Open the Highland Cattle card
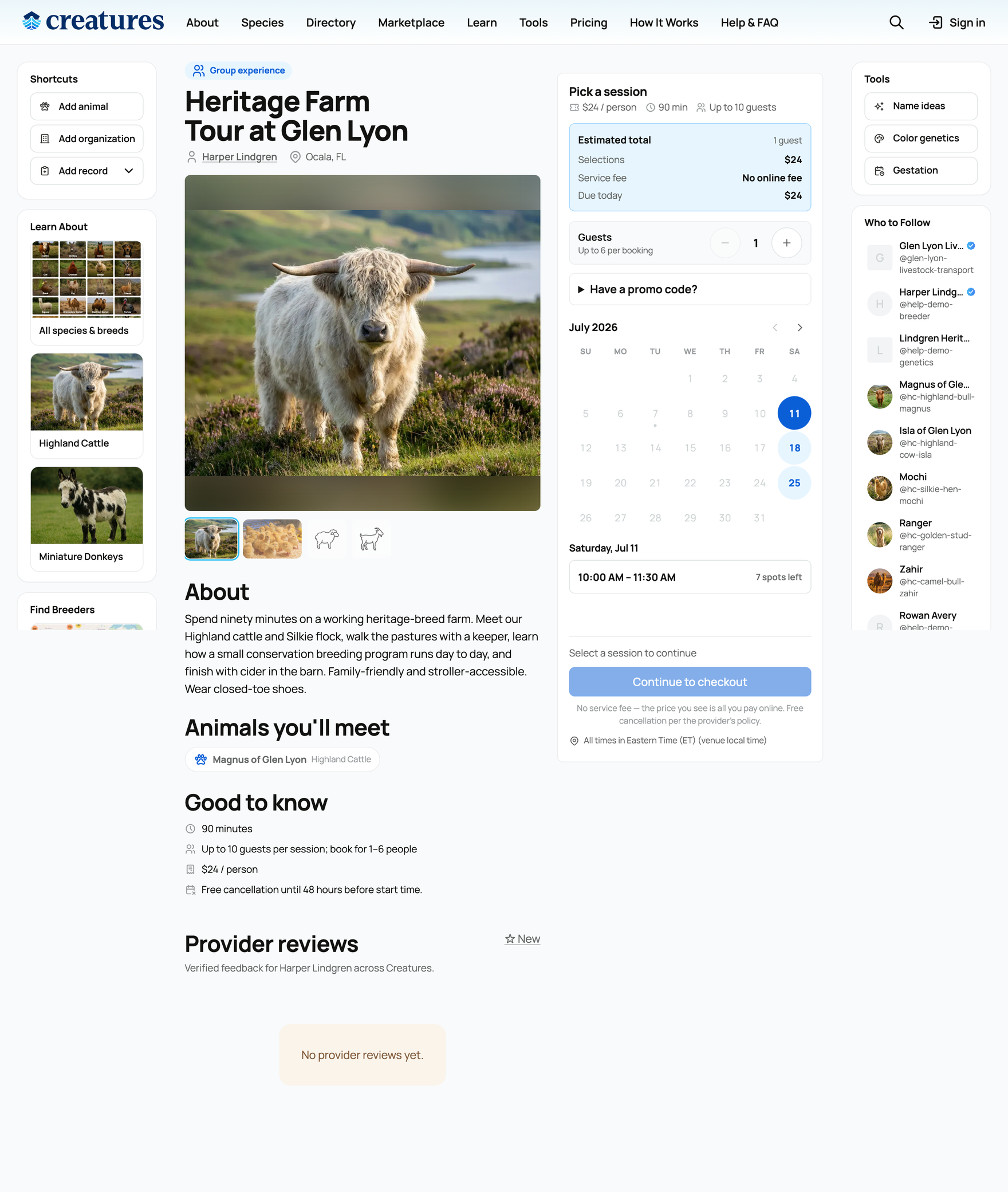1008x1192 pixels. coord(86,406)
